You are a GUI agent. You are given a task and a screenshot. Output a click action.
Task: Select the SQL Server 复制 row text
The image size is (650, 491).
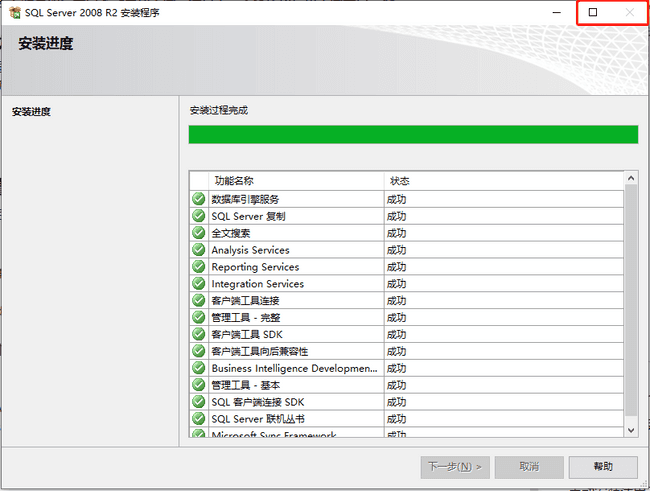pos(248,216)
